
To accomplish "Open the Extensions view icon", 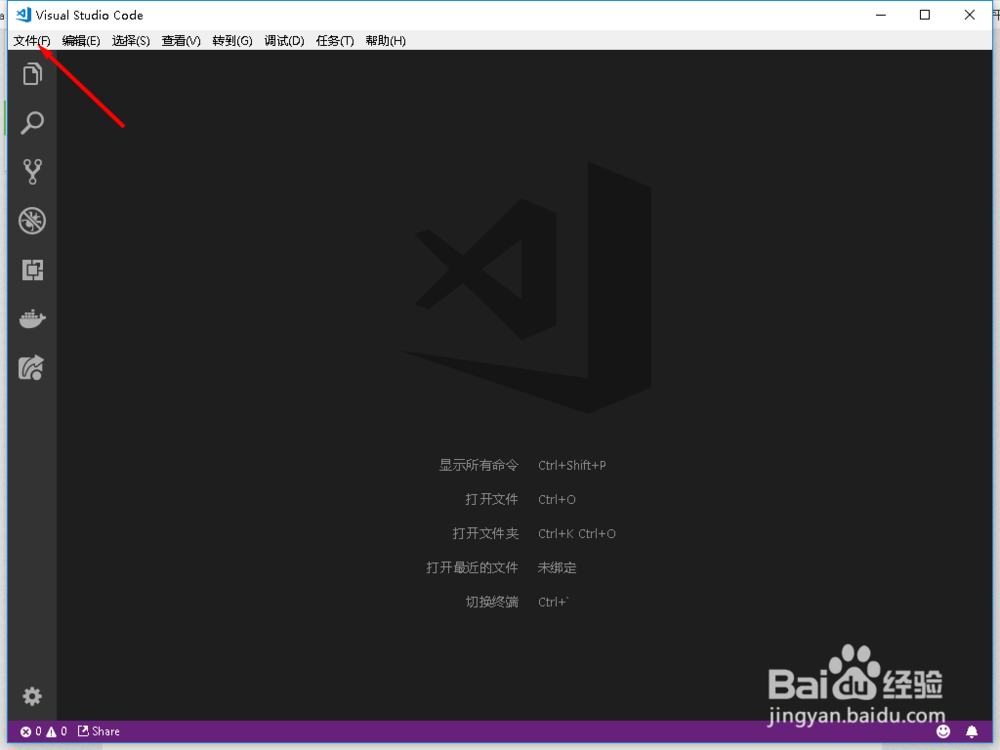I will (x=33, y=270).
